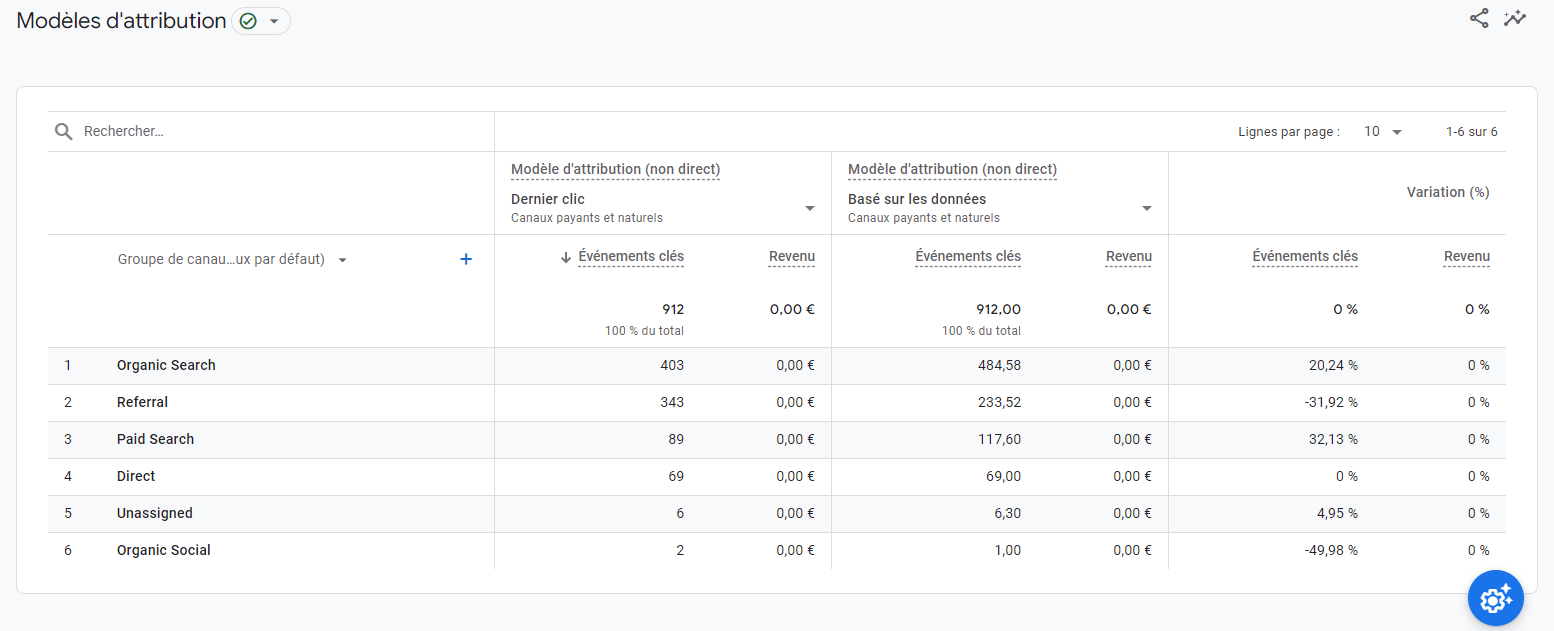Click the sort arrow beside Événements clés
The height and width of the screenshot is (631, 1554).
point(566,257)
